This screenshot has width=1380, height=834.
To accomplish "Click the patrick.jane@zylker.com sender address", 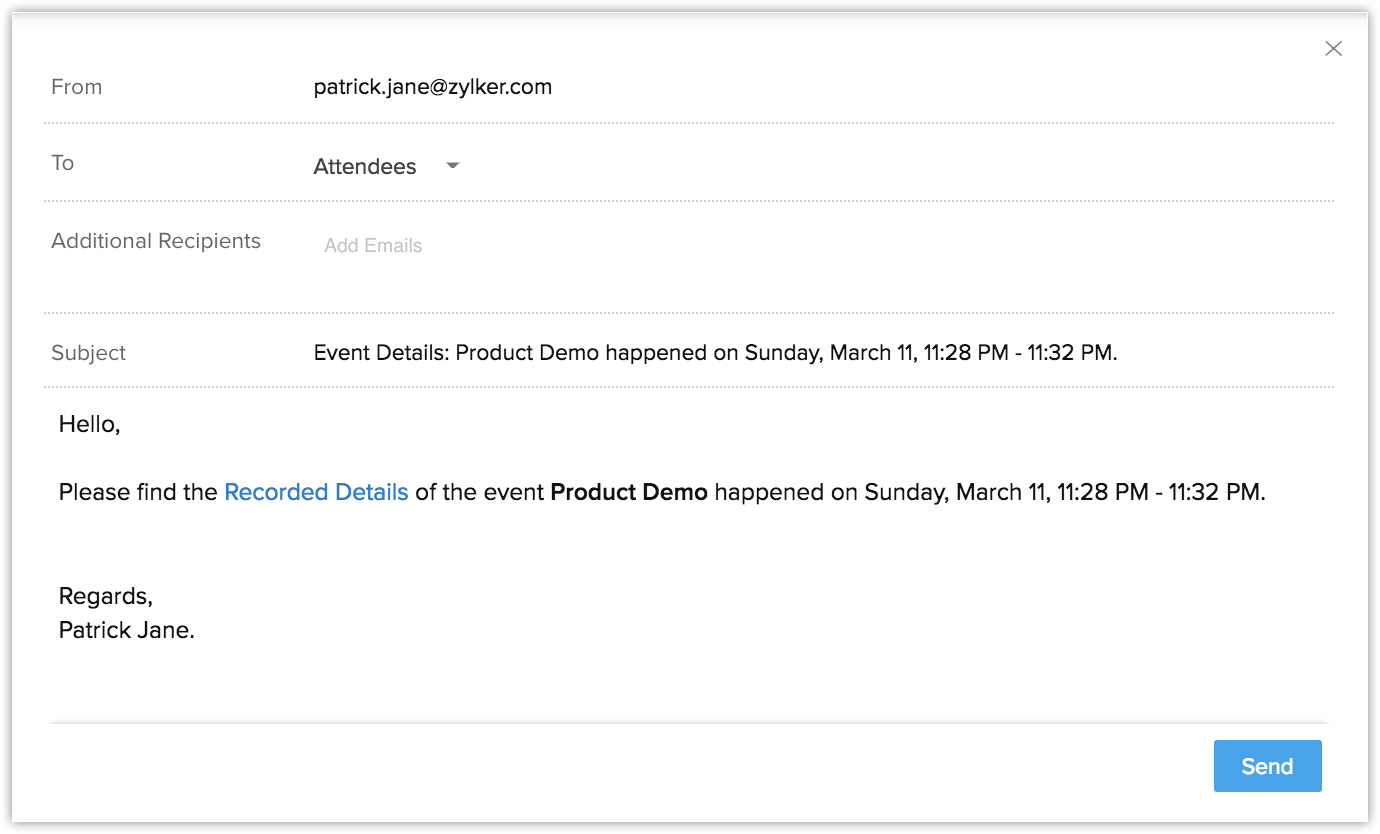I will coord(432,87).
